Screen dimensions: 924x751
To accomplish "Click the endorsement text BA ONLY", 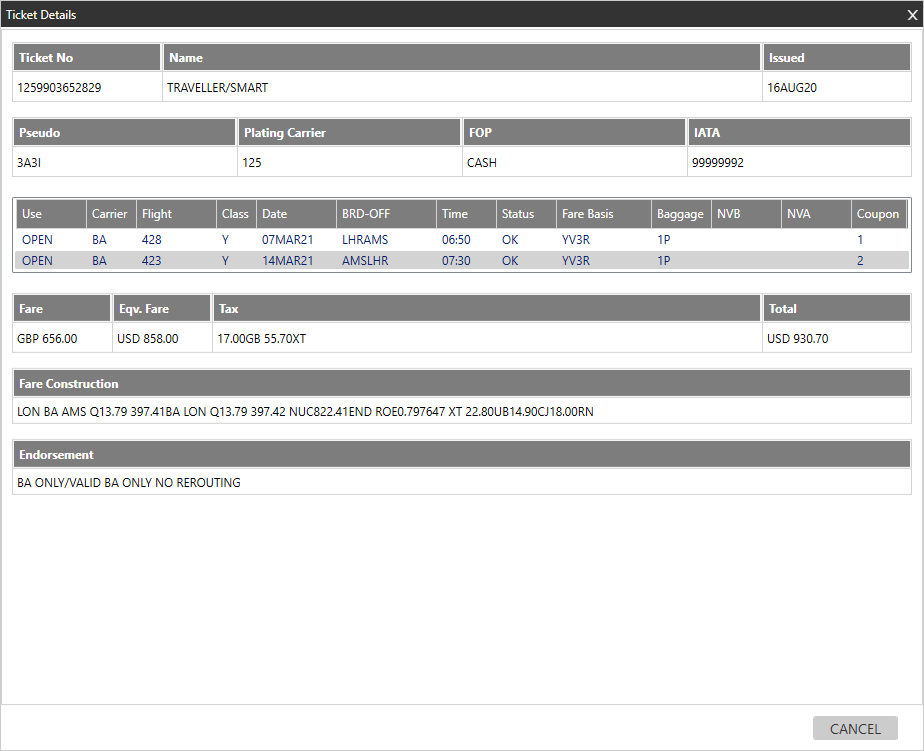I will (129, 483).
